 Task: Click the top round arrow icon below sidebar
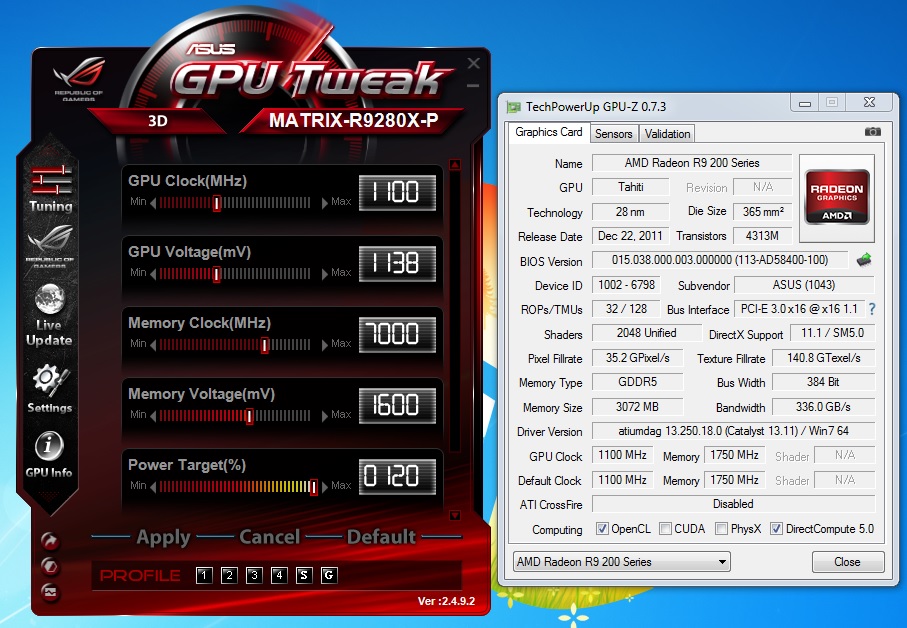click(50, 541)
